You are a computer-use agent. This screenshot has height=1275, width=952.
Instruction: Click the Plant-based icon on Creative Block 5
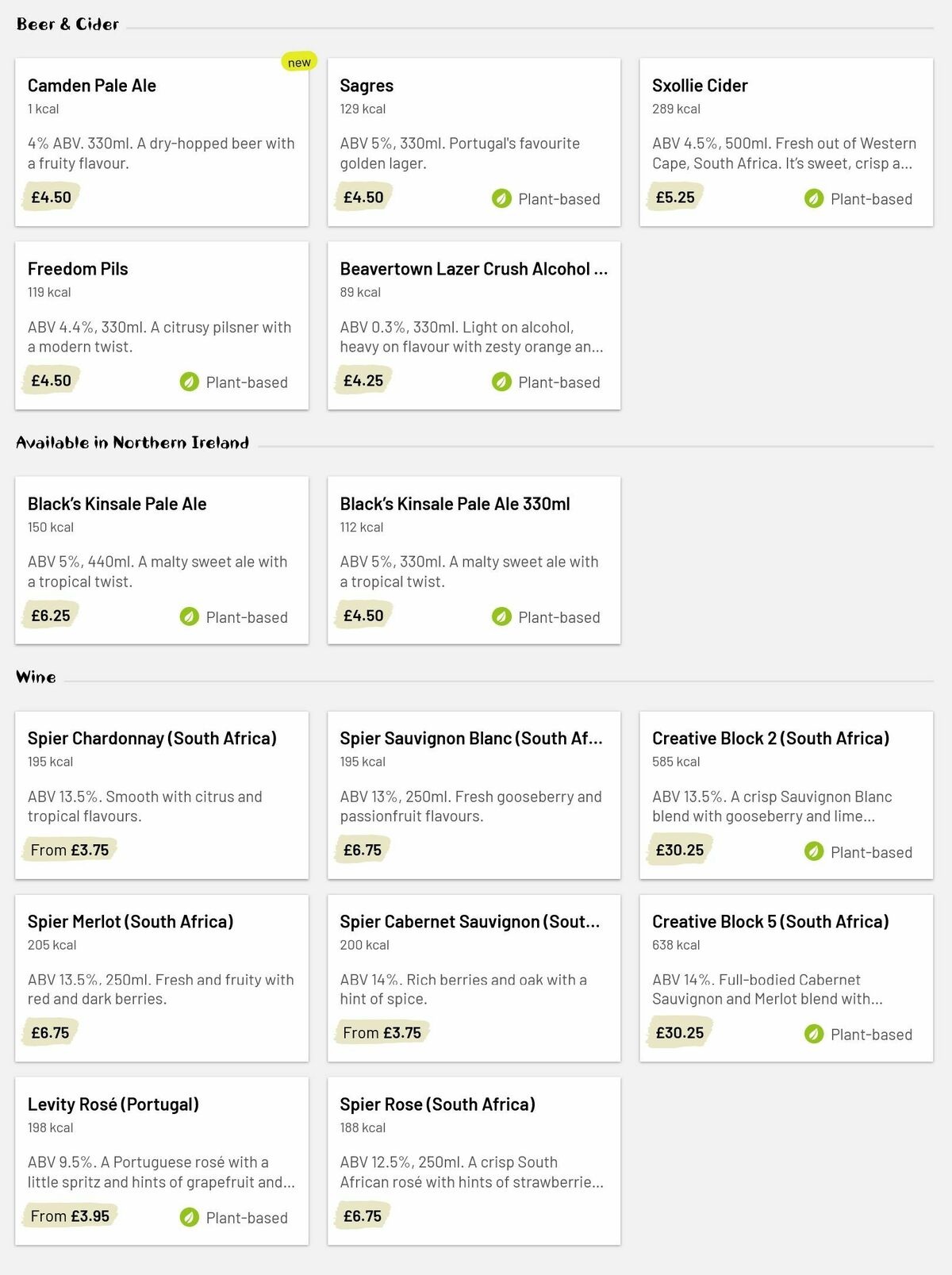pos(814,1034)
